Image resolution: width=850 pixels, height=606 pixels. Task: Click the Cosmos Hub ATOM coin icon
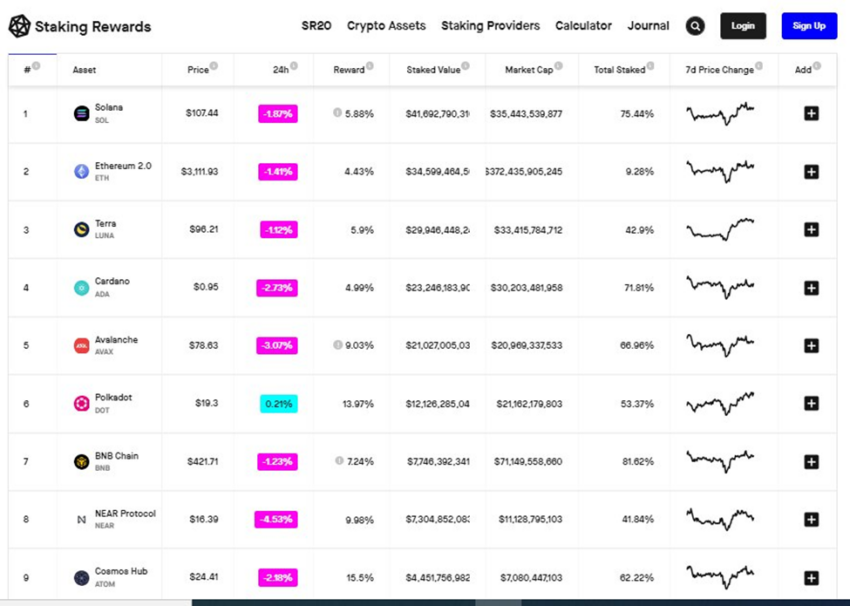coord(81,578)
